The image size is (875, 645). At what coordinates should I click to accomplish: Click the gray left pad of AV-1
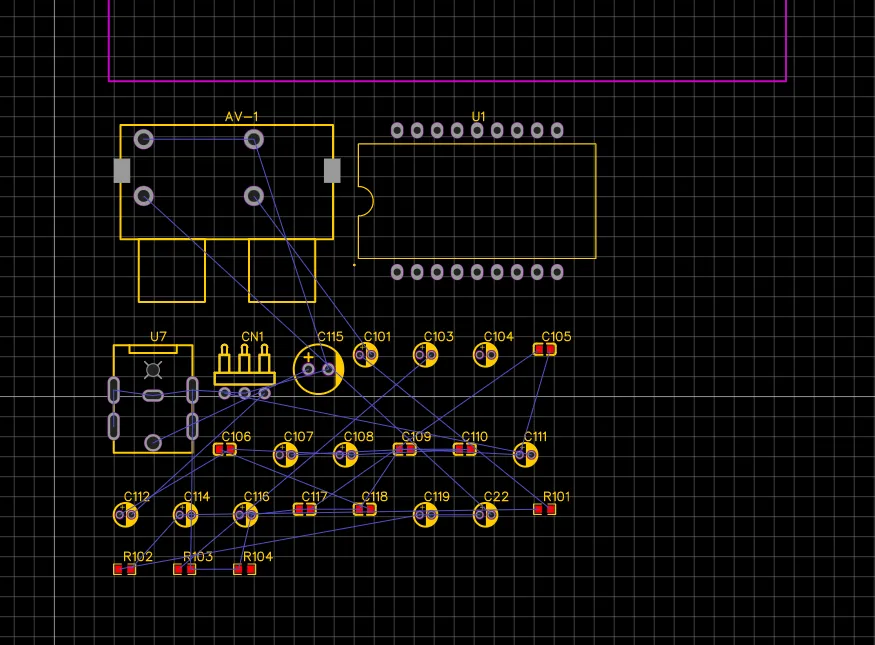tap(122, 171)
